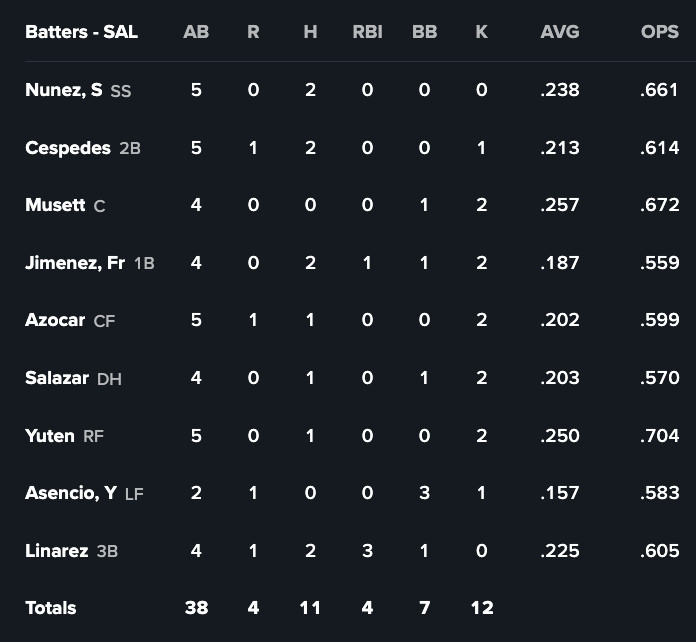Screen dimensions: 696x642
Task: Click the AB column header
Action: coord(196,32)
